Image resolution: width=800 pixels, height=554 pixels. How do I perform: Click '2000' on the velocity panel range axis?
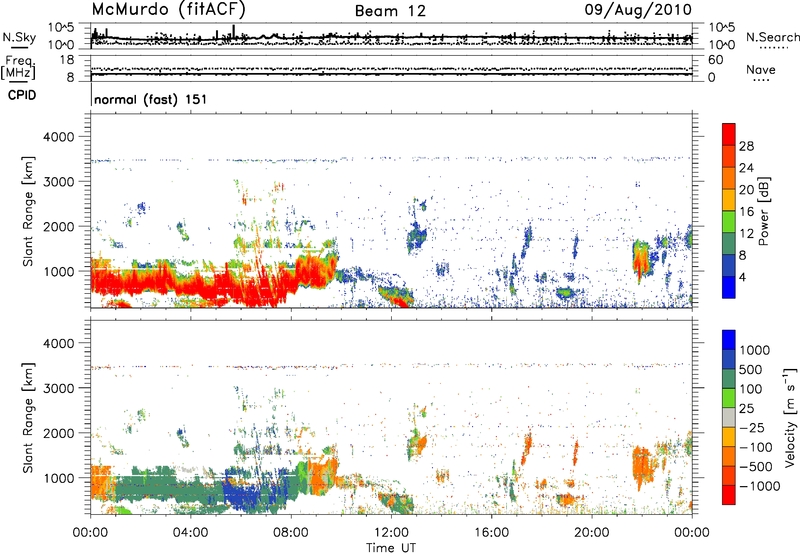(x=58, y=433)
